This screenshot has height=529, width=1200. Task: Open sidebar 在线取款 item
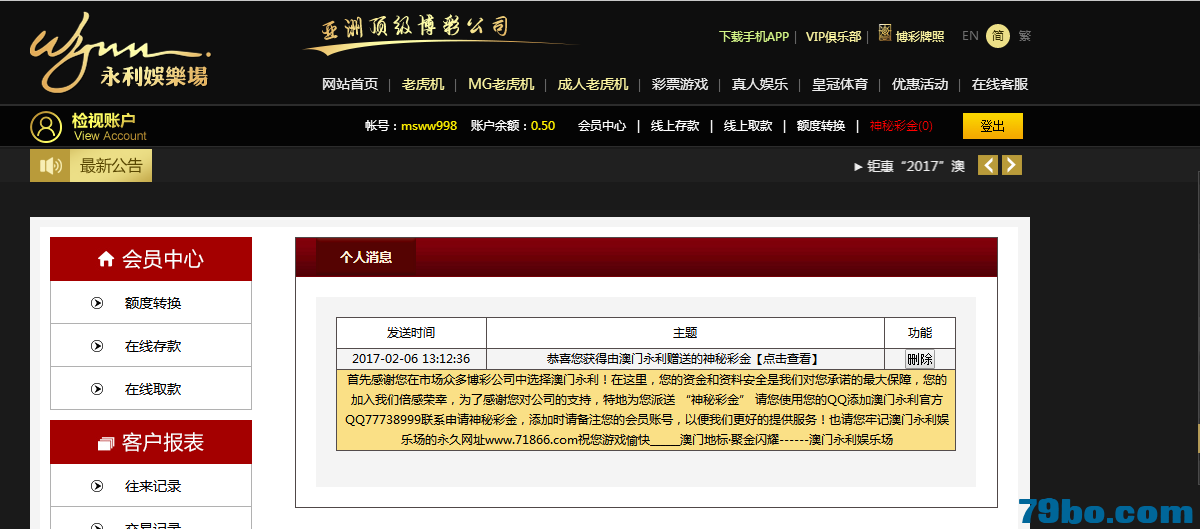click(x=153, y=389)
